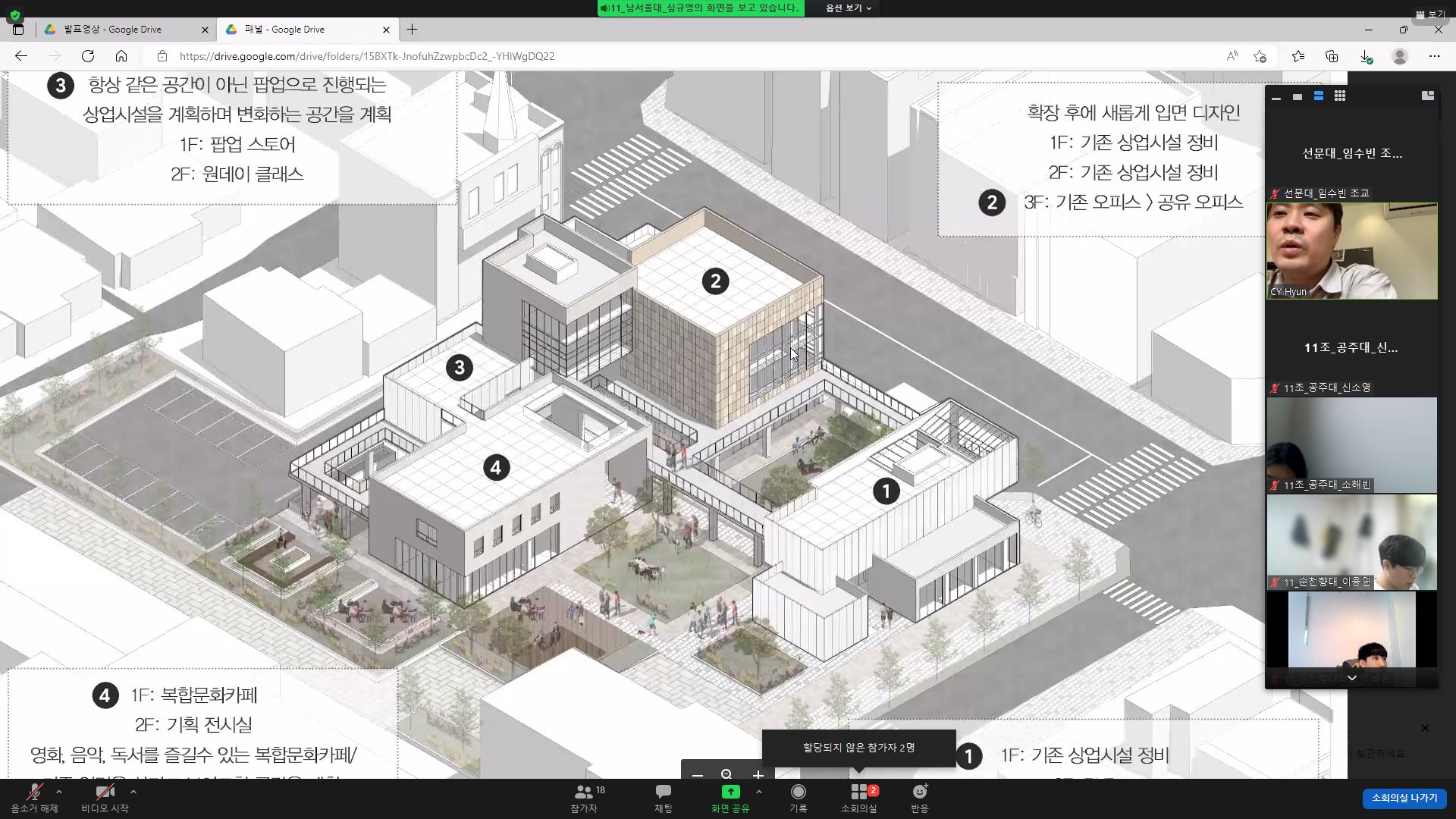Show single active speaker thumbnail view
Image resolution: width=1456 pixels, height=819 pixels.
pyautogui.click(x=1298, y=97)
